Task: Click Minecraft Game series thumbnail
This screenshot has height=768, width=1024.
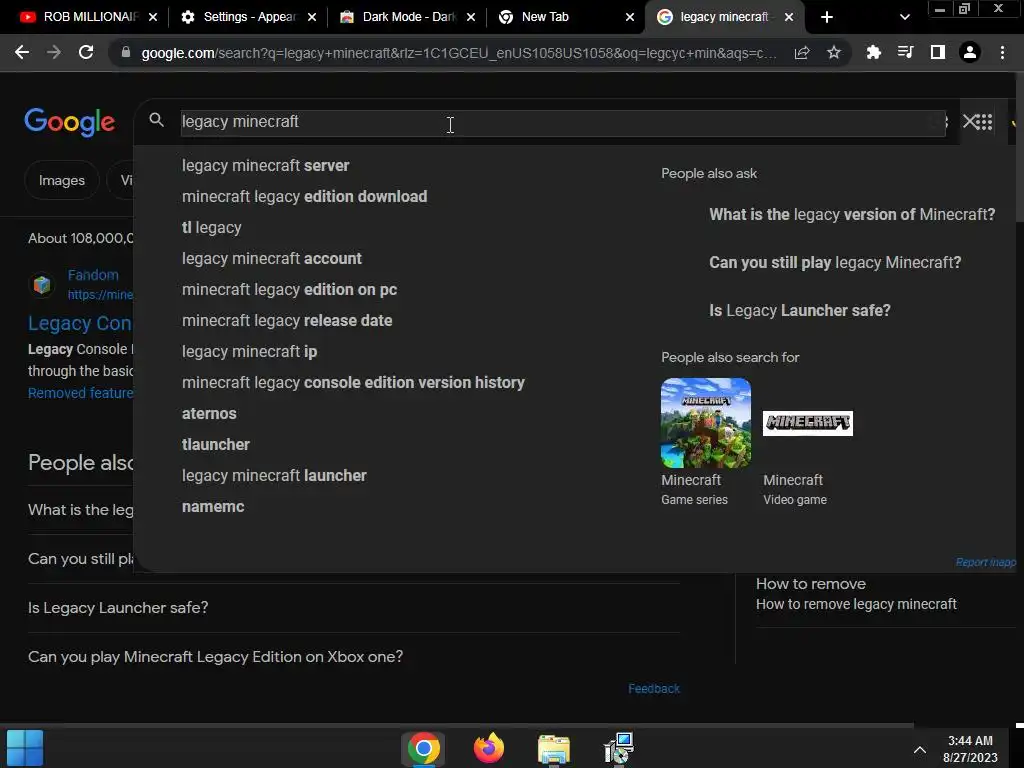Action: coord(705,423)
